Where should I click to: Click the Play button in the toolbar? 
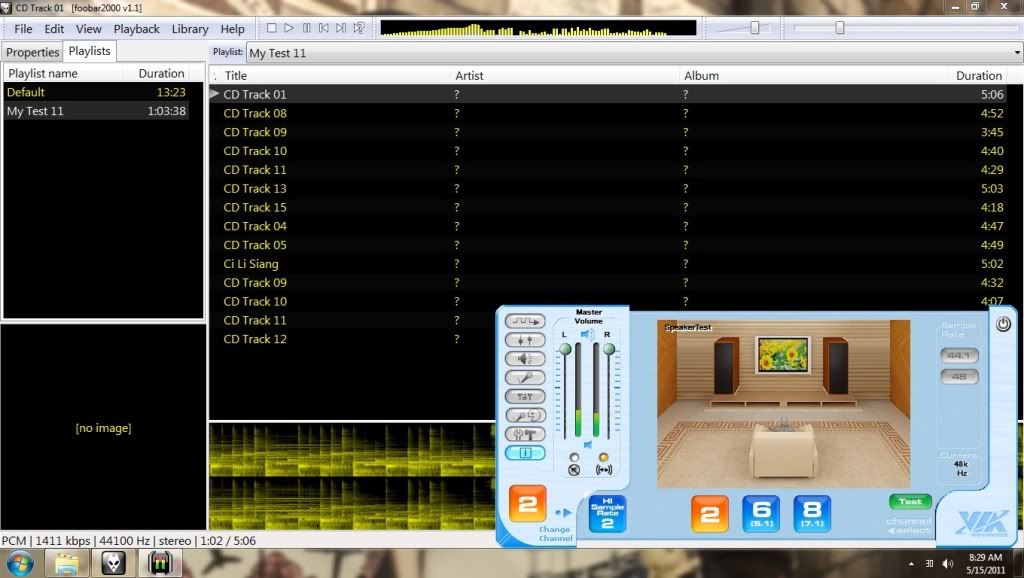pyautogui.click(x=289, y=28)
